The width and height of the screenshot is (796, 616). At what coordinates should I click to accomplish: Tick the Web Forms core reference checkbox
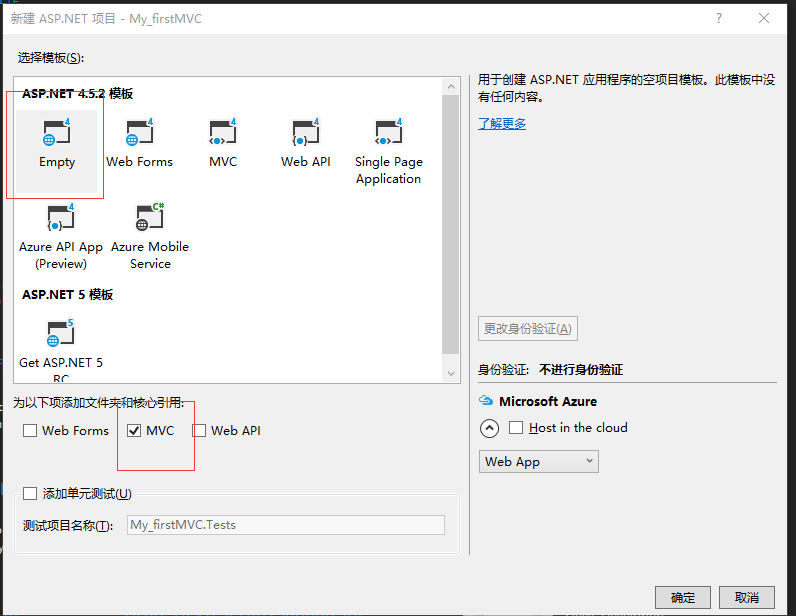(30, 431)
